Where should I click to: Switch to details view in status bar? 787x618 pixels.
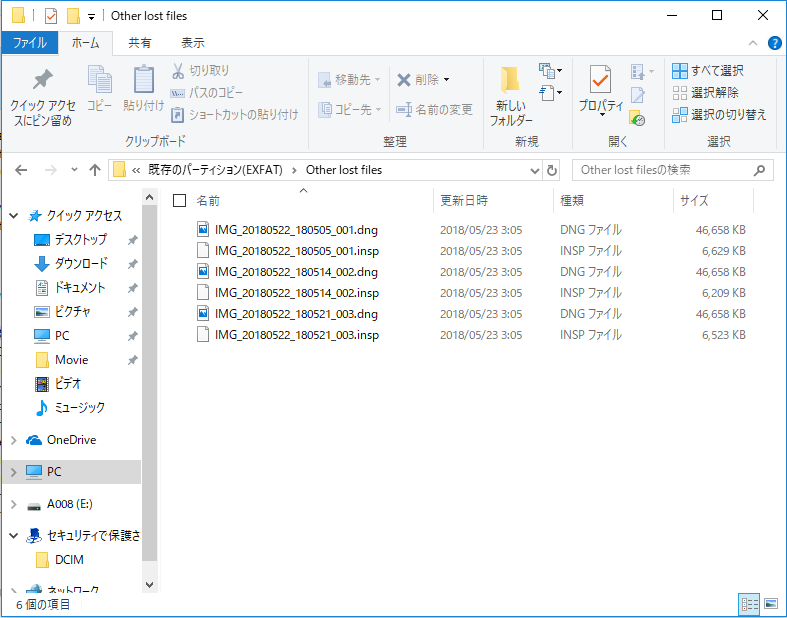click(x=749, y=604)
